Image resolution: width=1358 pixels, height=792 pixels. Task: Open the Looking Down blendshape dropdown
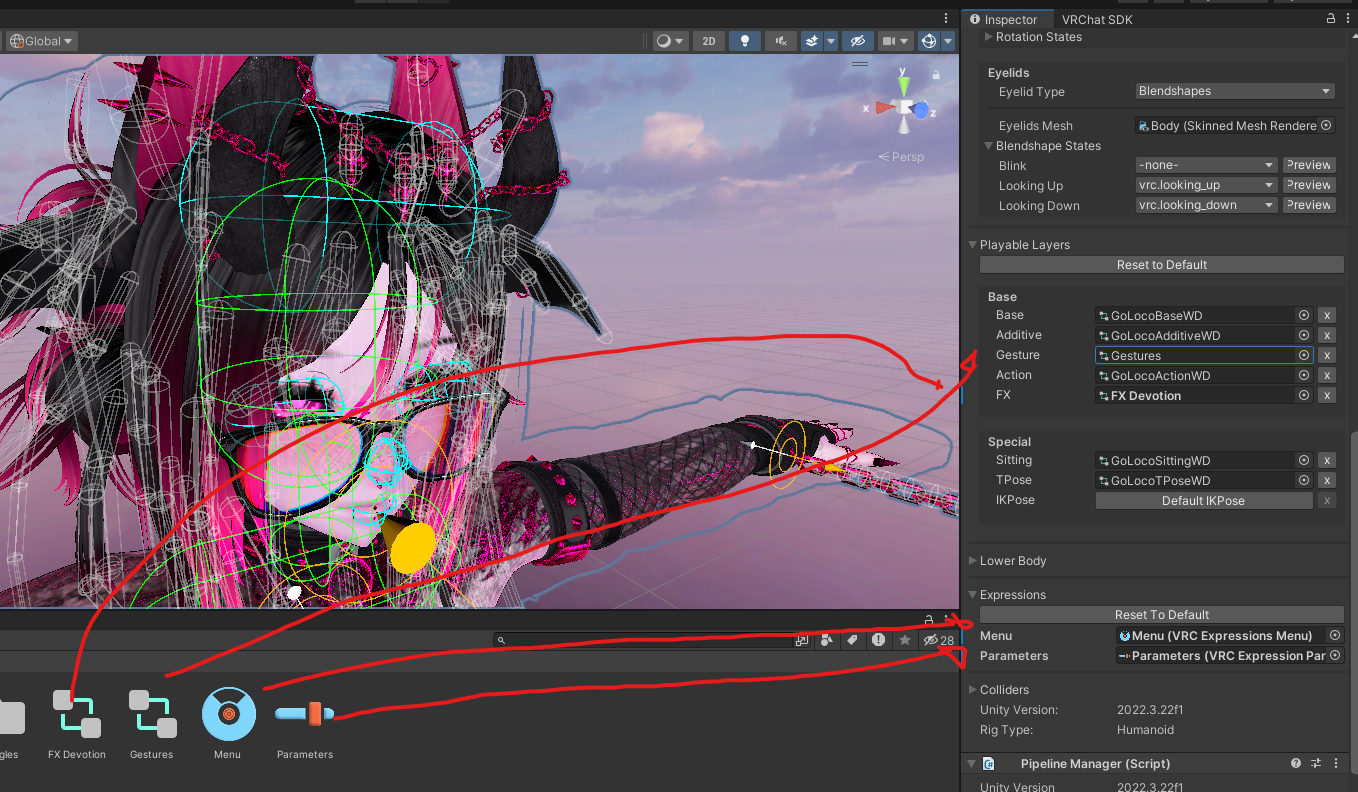point(1207,205)
